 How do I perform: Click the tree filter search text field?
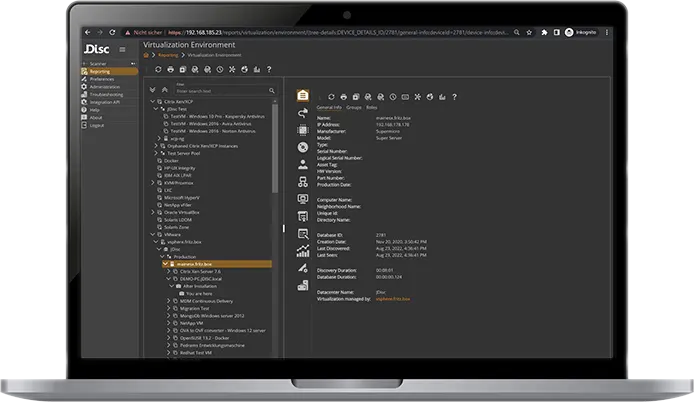[200, 90]
